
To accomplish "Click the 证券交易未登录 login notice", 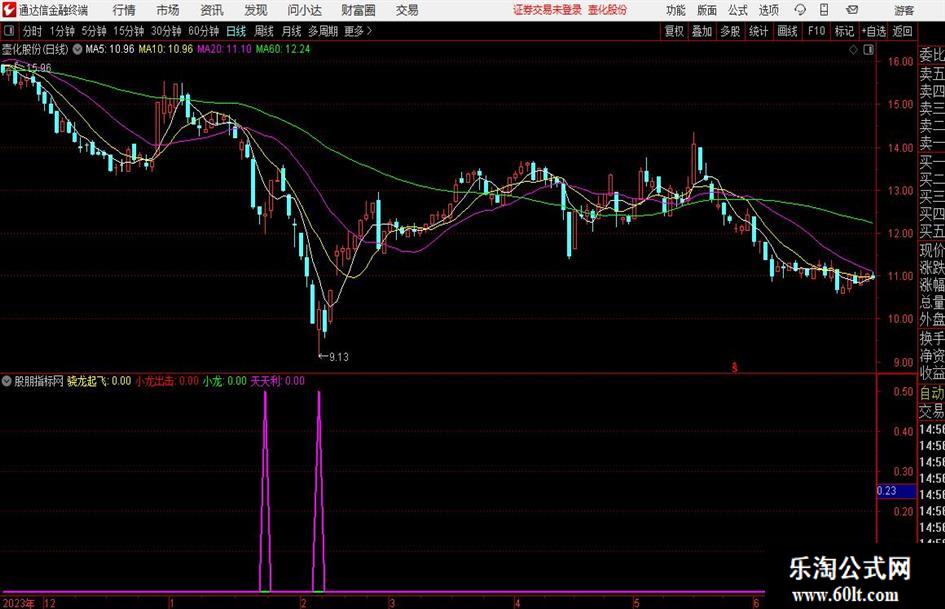I will (x=547, y=10).
